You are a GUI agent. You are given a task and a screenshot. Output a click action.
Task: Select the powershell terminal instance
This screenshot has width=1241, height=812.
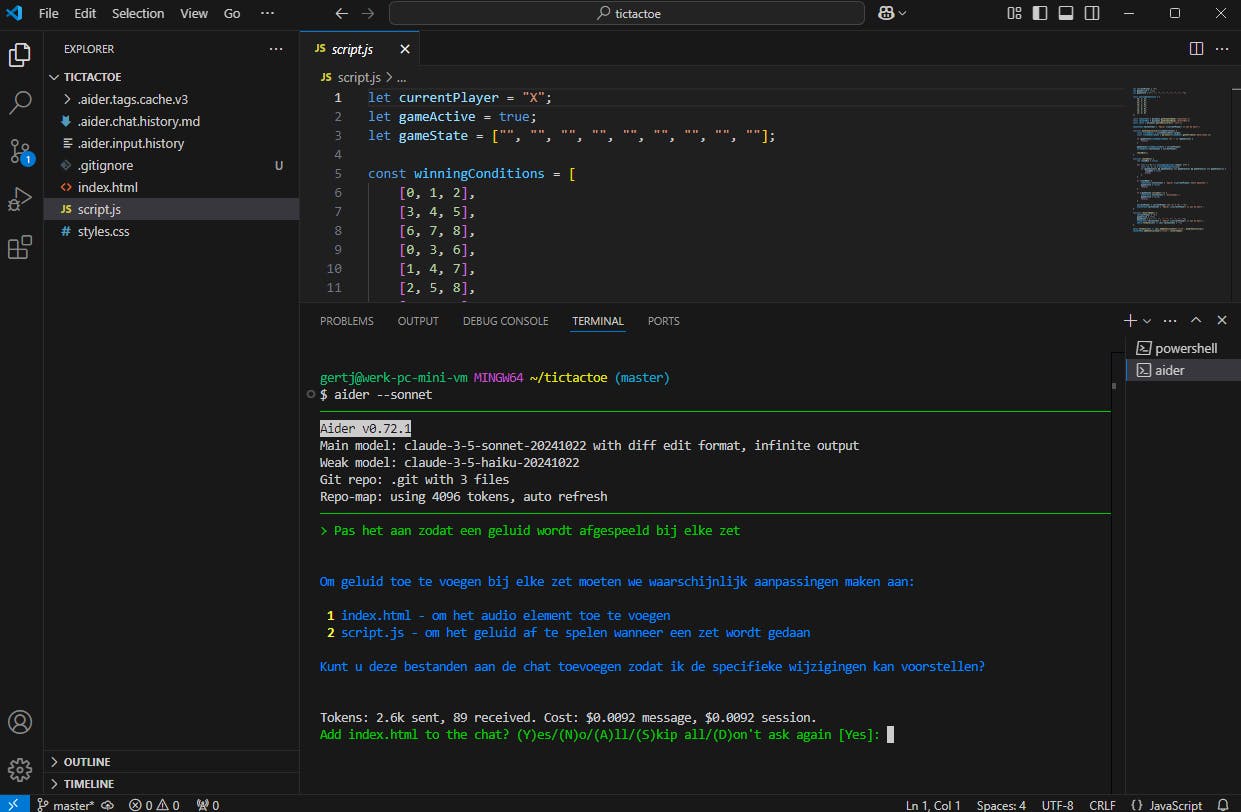pos(1185,348)
